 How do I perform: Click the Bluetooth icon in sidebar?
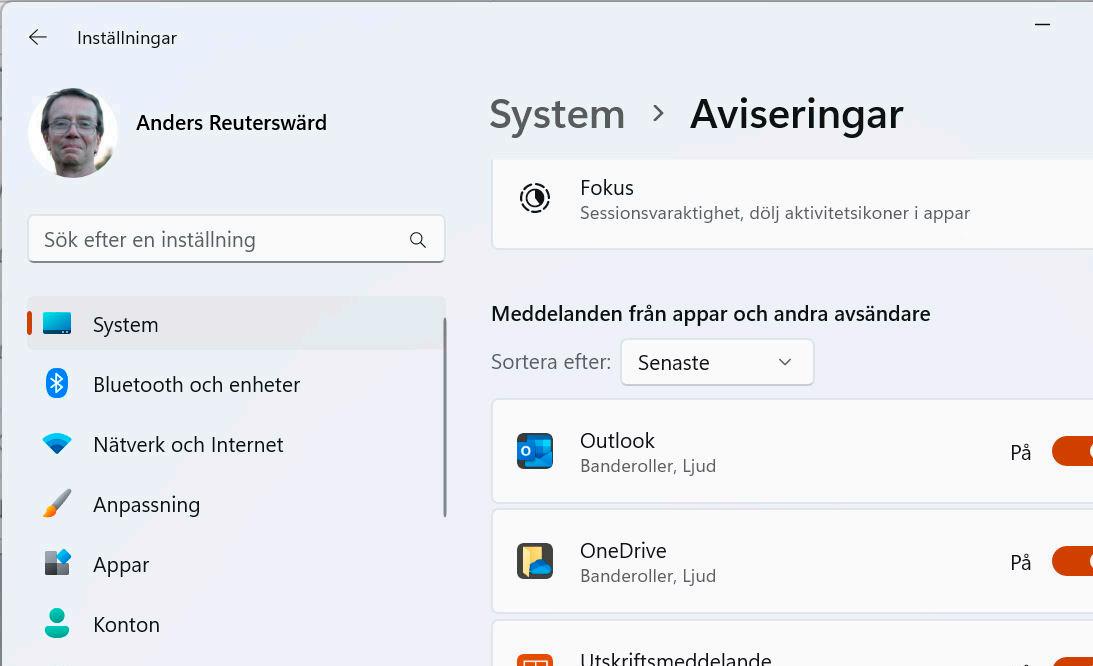(x=57, y=384)
